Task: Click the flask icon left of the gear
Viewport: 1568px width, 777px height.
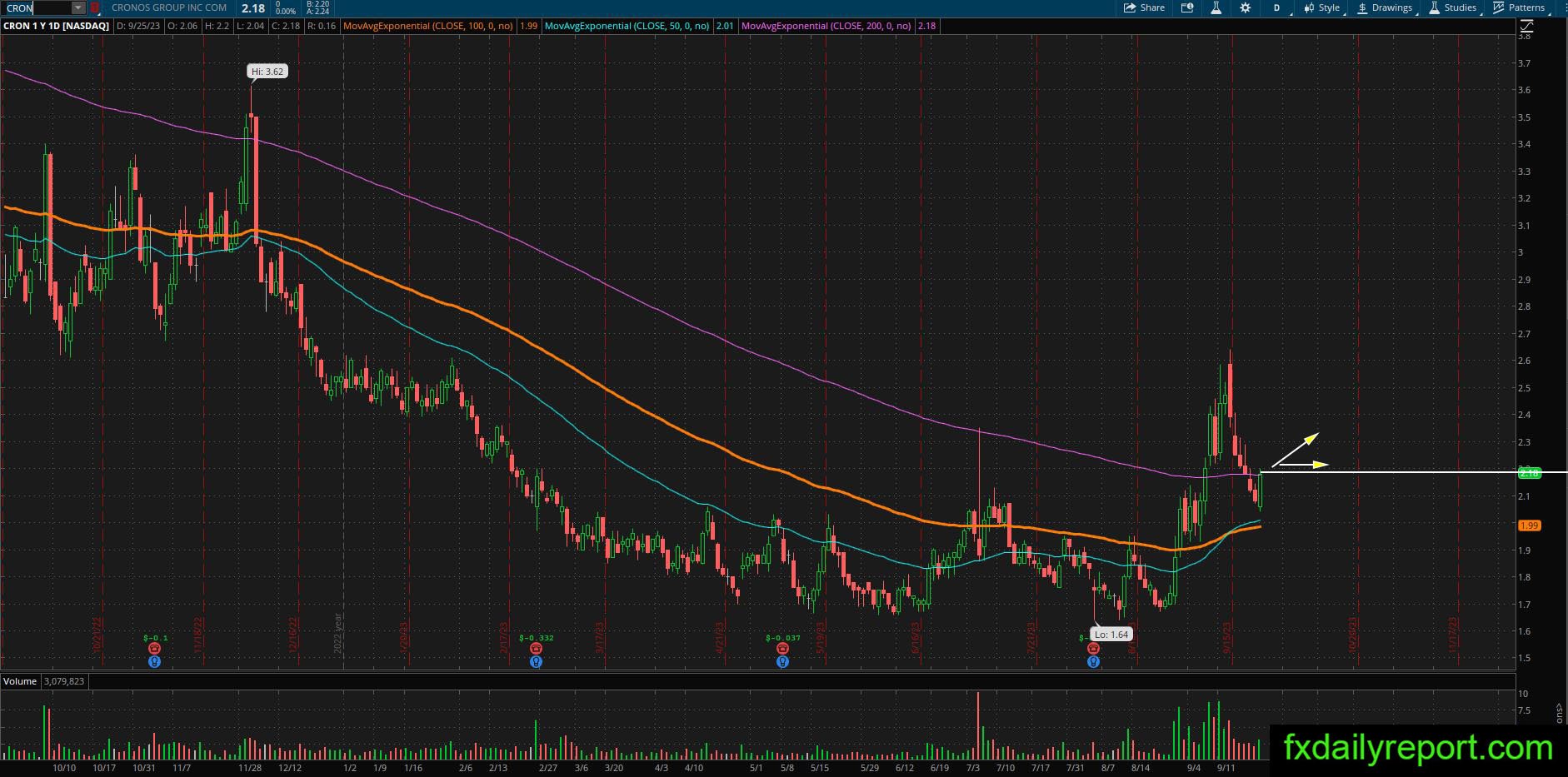Action: [1216, 7]
